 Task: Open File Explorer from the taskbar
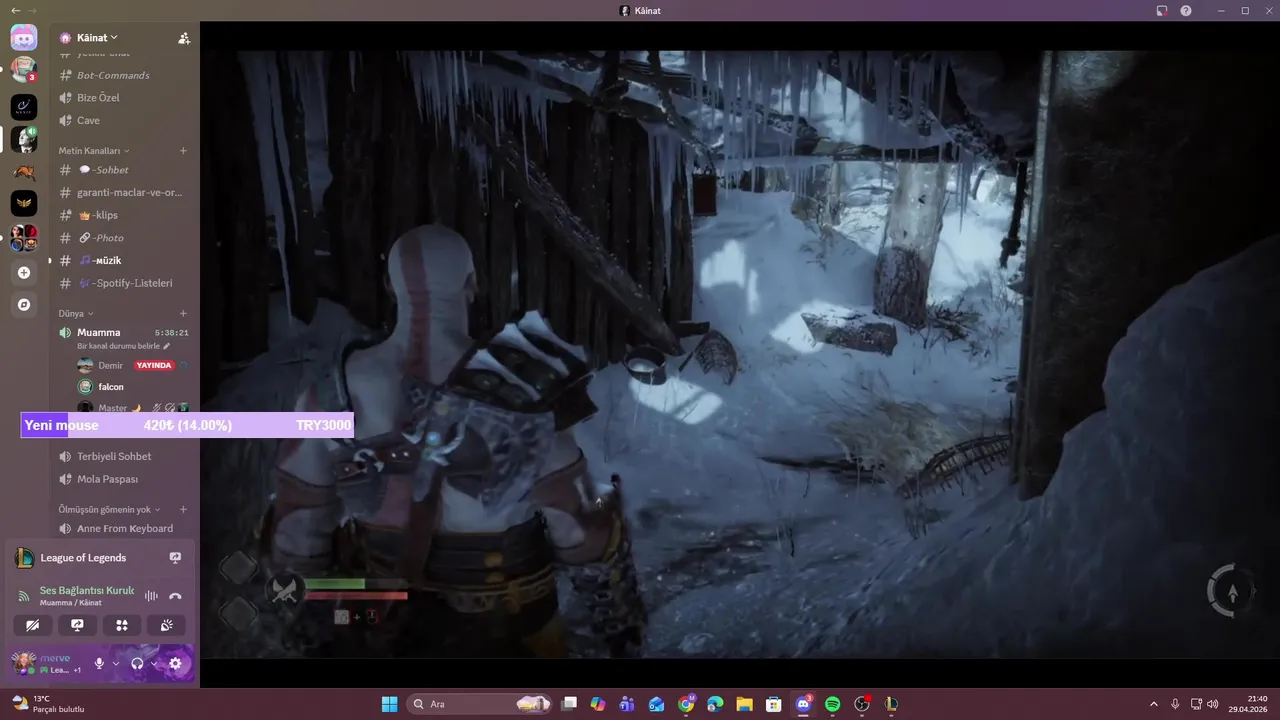(x=744, y=704)
